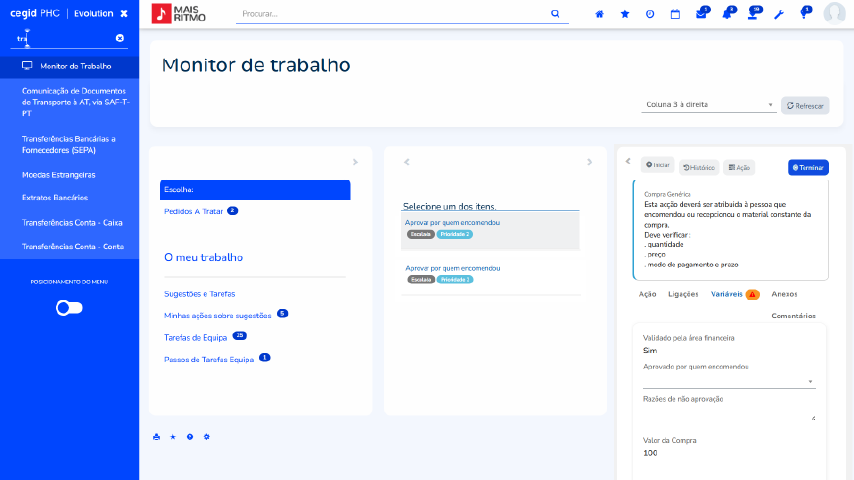Switch to the Anexos tab
Screen dimensions: 854x480
pos(784,294)
